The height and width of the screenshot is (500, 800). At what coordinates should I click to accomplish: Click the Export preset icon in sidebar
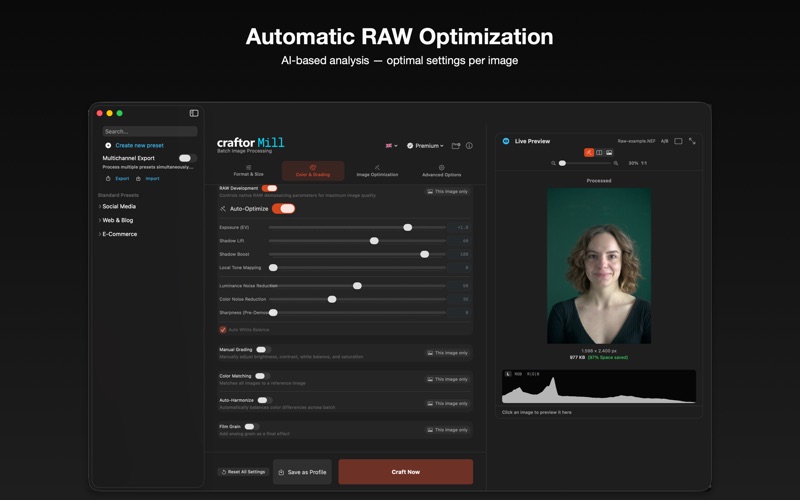[108, 179]
